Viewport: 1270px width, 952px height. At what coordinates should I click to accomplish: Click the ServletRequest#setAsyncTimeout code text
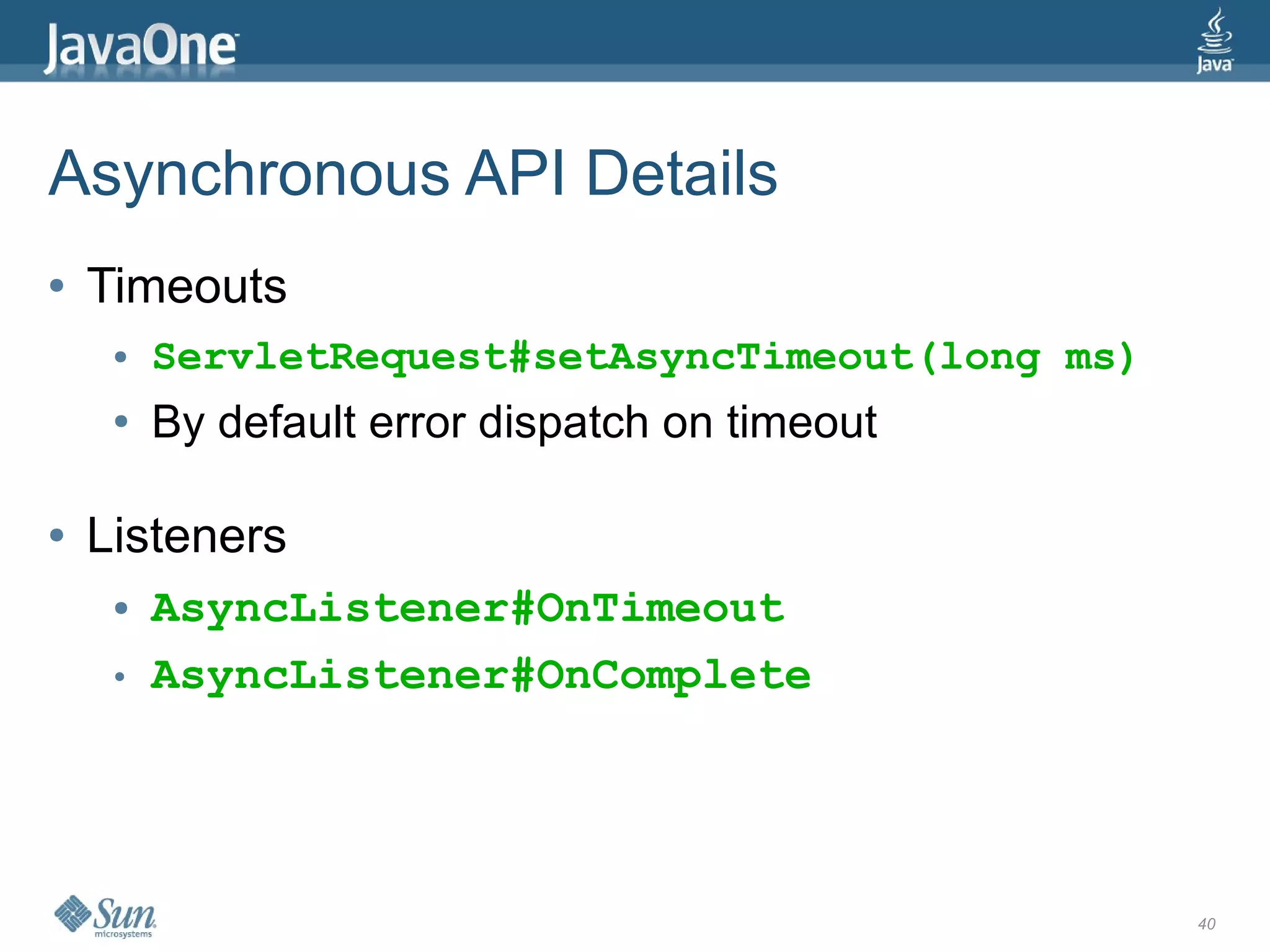tap(533, 357)
